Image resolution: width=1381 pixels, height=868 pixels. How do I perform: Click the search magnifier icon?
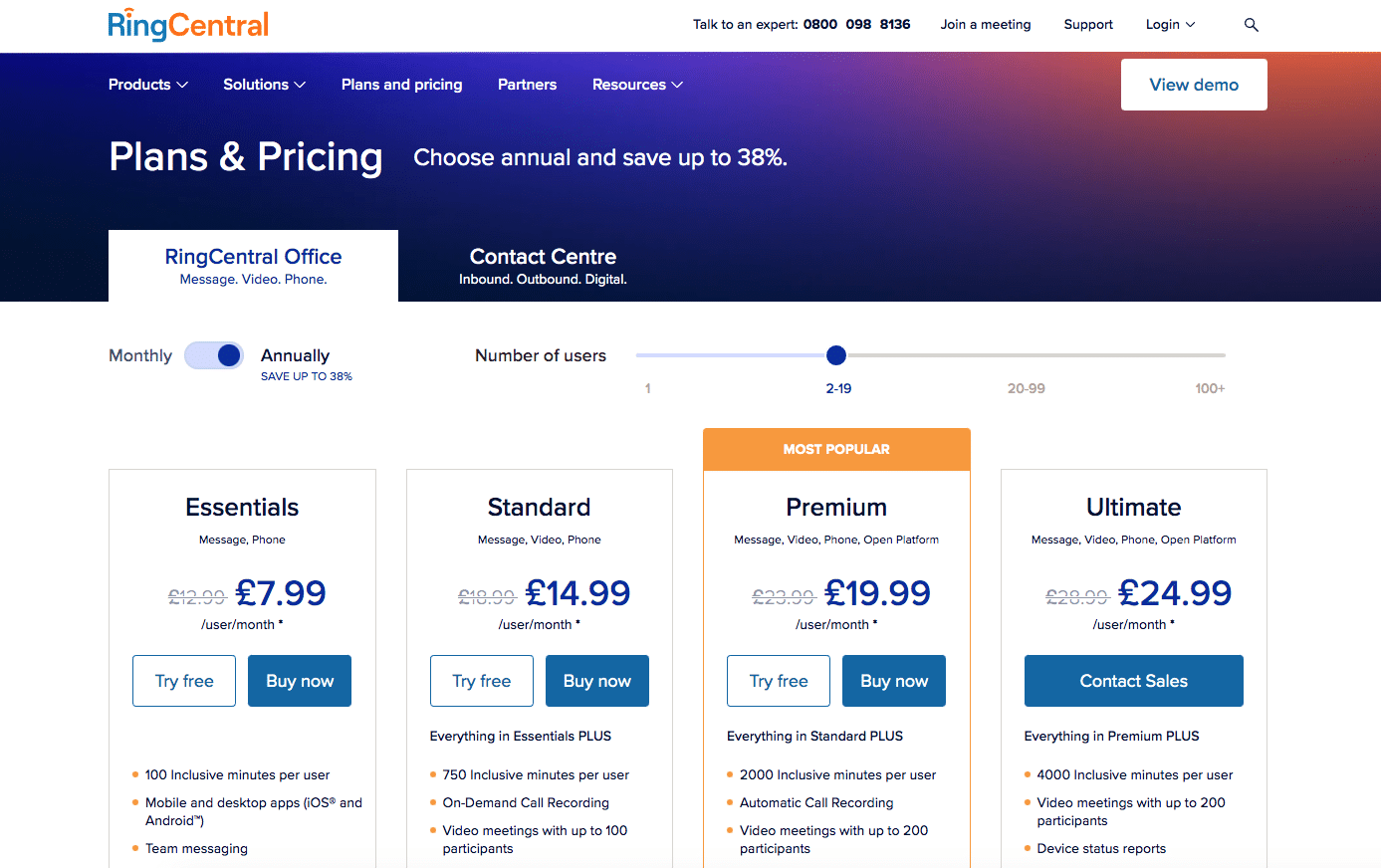coord(1252,25)
